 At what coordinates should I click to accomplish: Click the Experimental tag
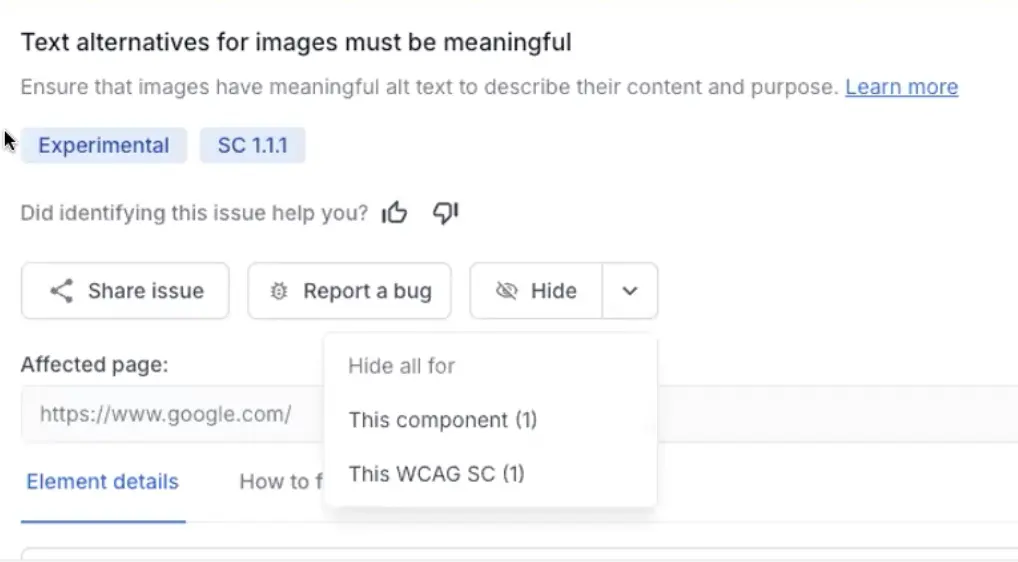103,145
